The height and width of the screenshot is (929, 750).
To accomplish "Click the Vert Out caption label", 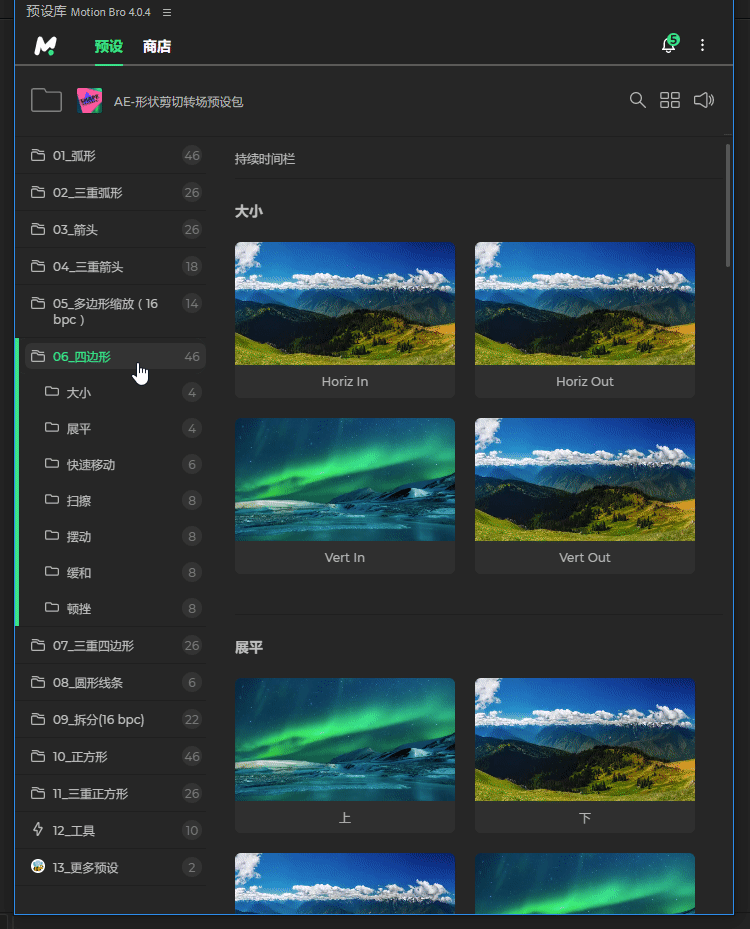I will coord(585,558).
